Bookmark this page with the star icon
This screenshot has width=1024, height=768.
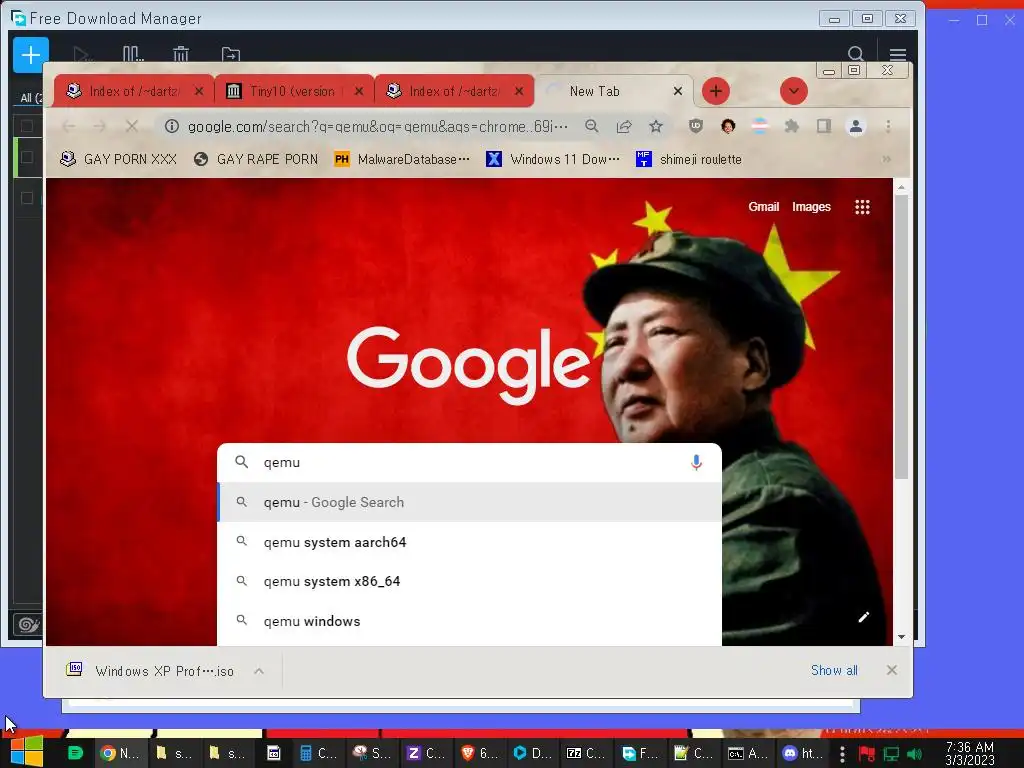pos(656,126)
